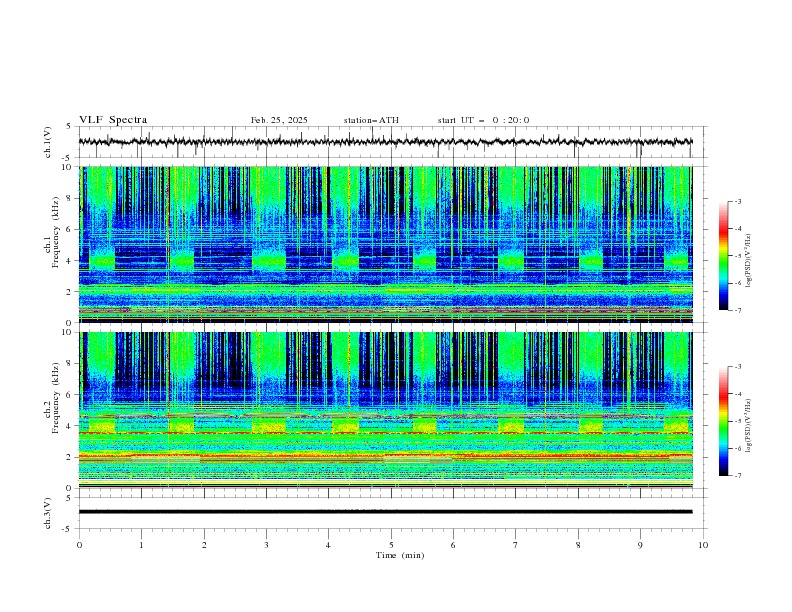
Task: Click the 'start UT = 0:20:0' text
Action: click(483, 120)
